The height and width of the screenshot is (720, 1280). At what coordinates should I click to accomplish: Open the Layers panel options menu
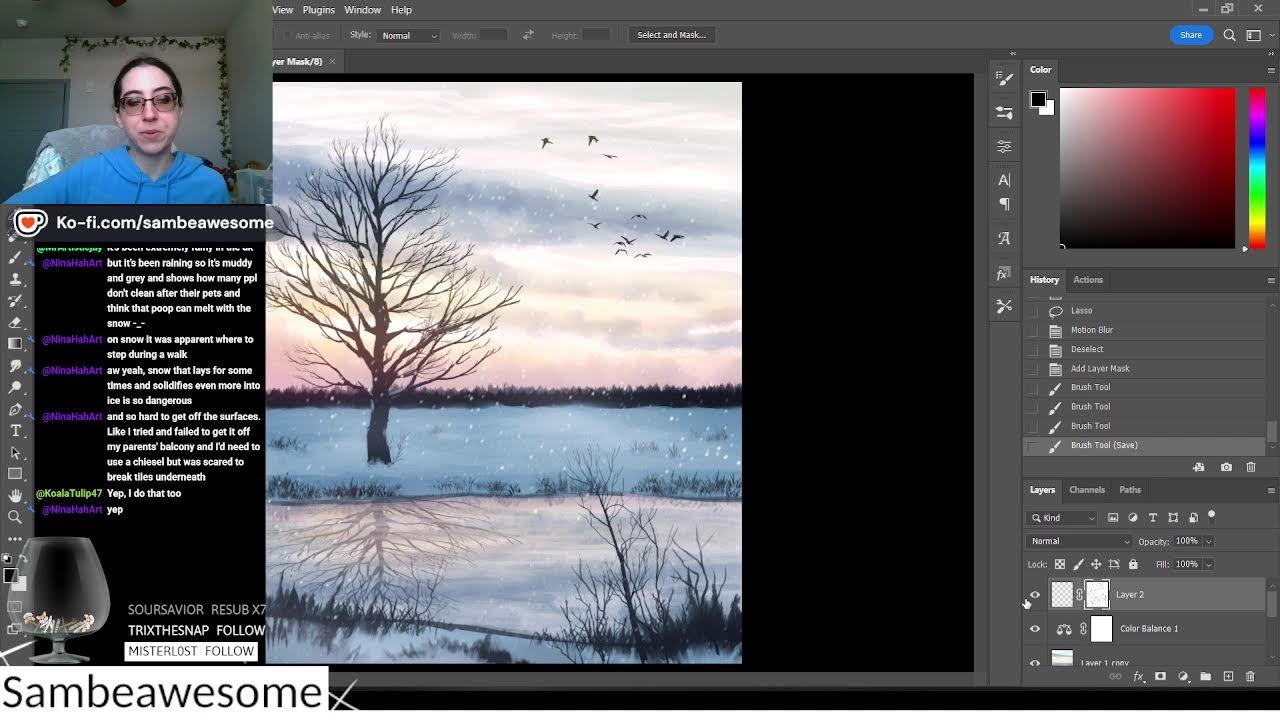(x=1271, y=490)
